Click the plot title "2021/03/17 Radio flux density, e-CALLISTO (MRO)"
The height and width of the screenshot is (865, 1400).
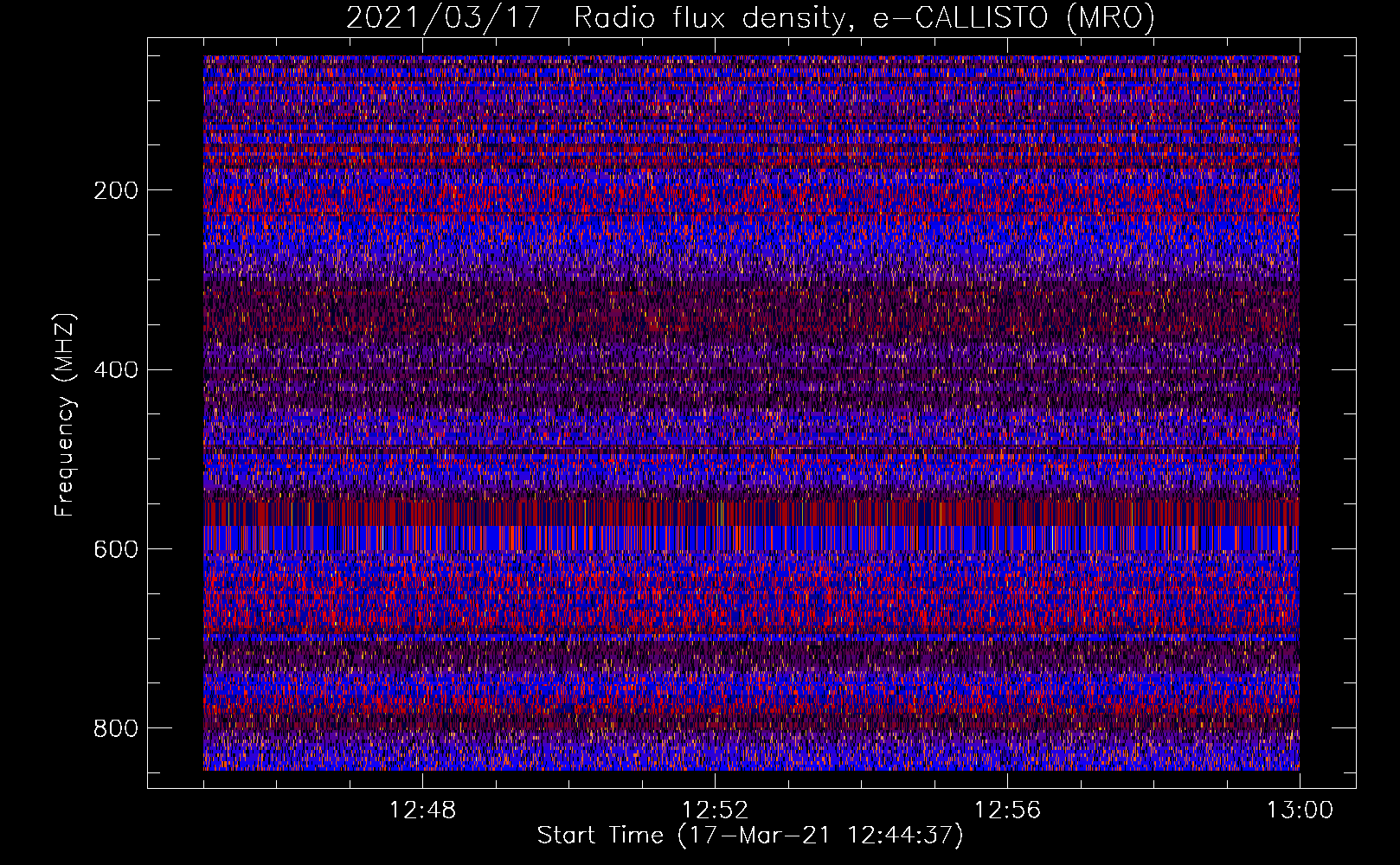[750, 18]
